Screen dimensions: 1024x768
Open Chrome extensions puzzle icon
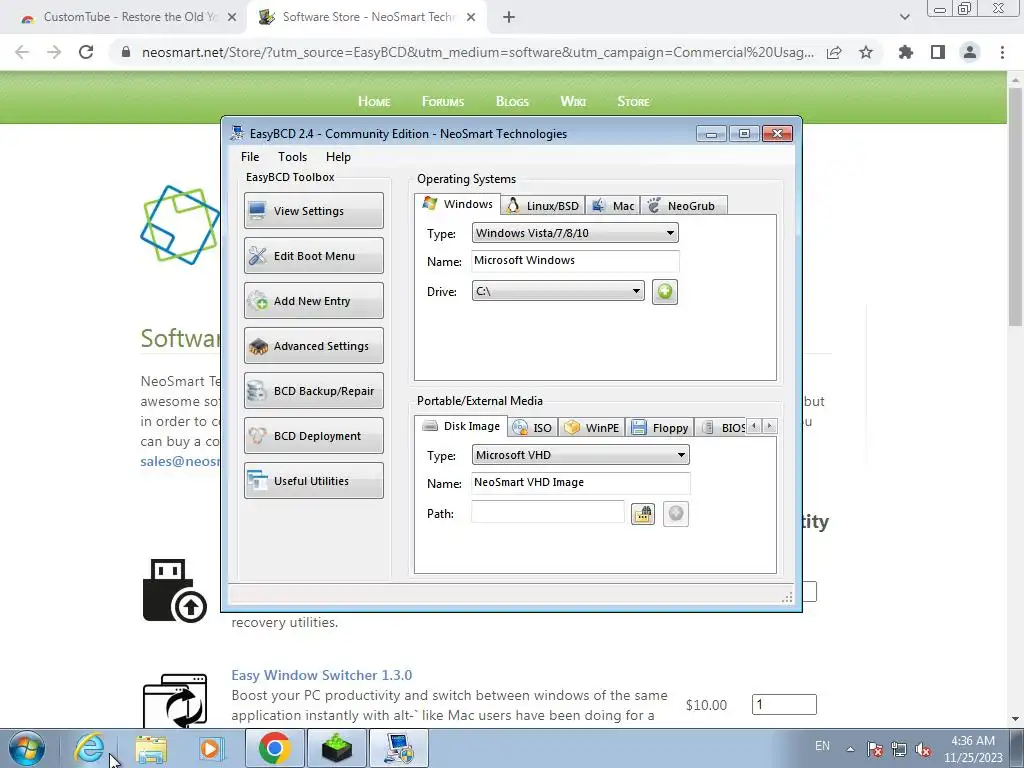(905, 52)
